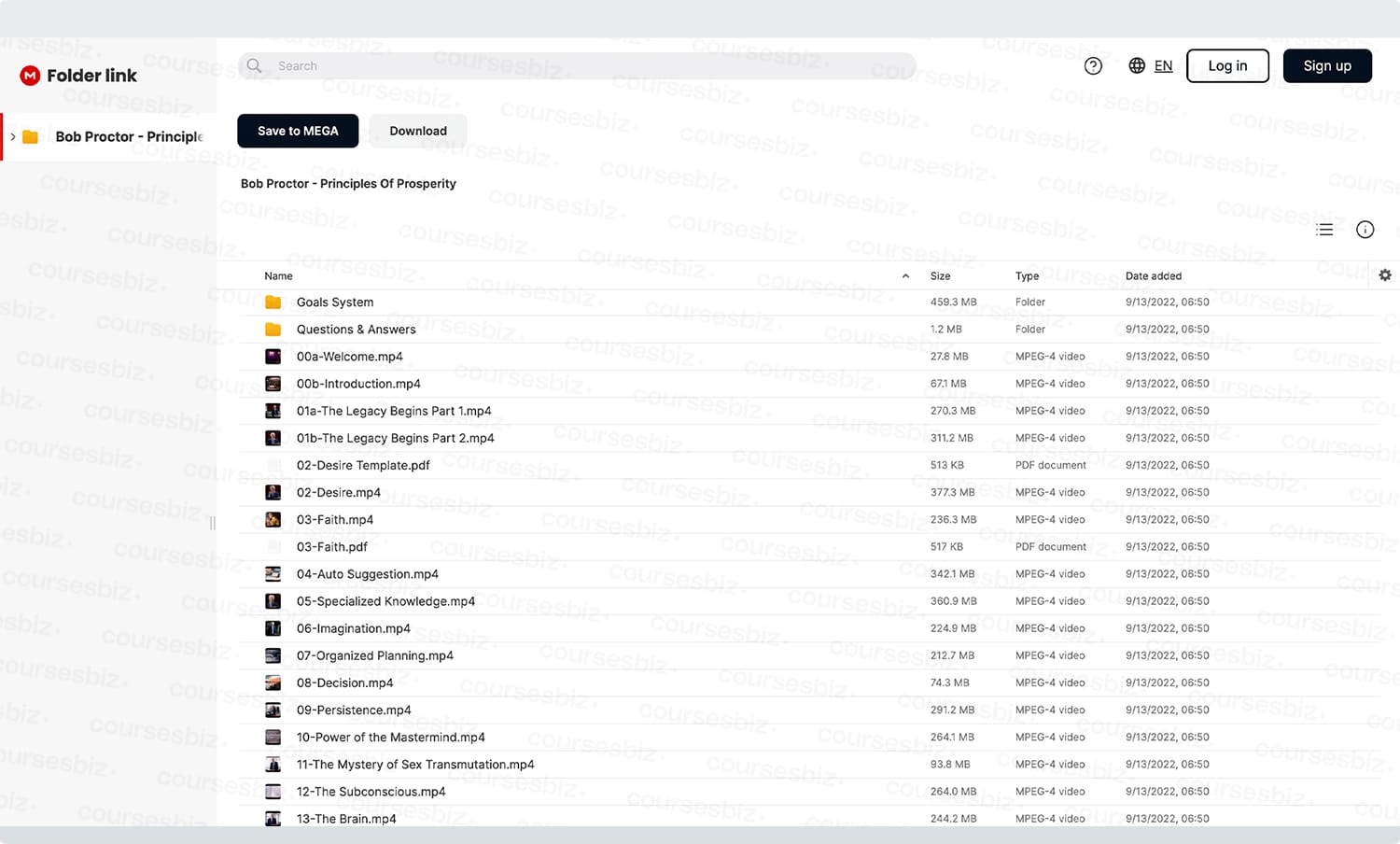
Task: Select the 02-Desire.mp4 file name
Action: pyautogui.click(x=339, y=493)
